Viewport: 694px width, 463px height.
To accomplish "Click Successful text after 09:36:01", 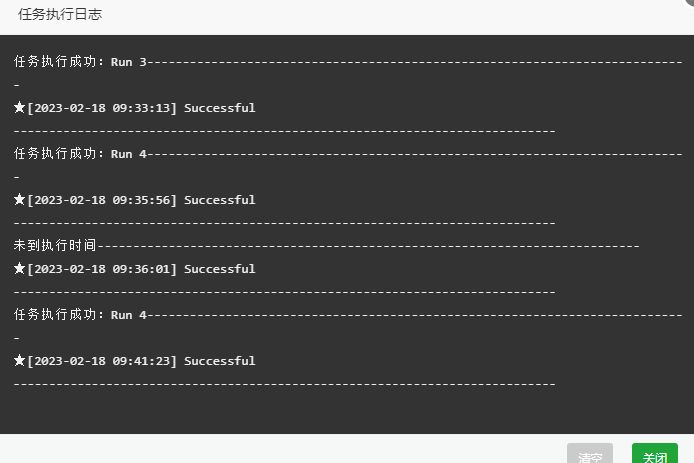I will point(220,269).
